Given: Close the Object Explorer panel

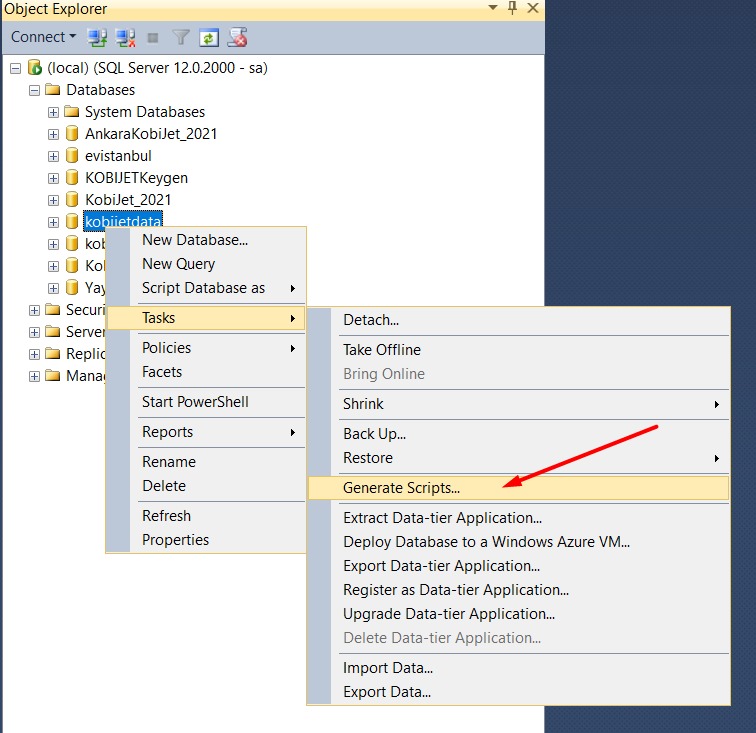Looking at the screenshot, I should pos(532,8).
